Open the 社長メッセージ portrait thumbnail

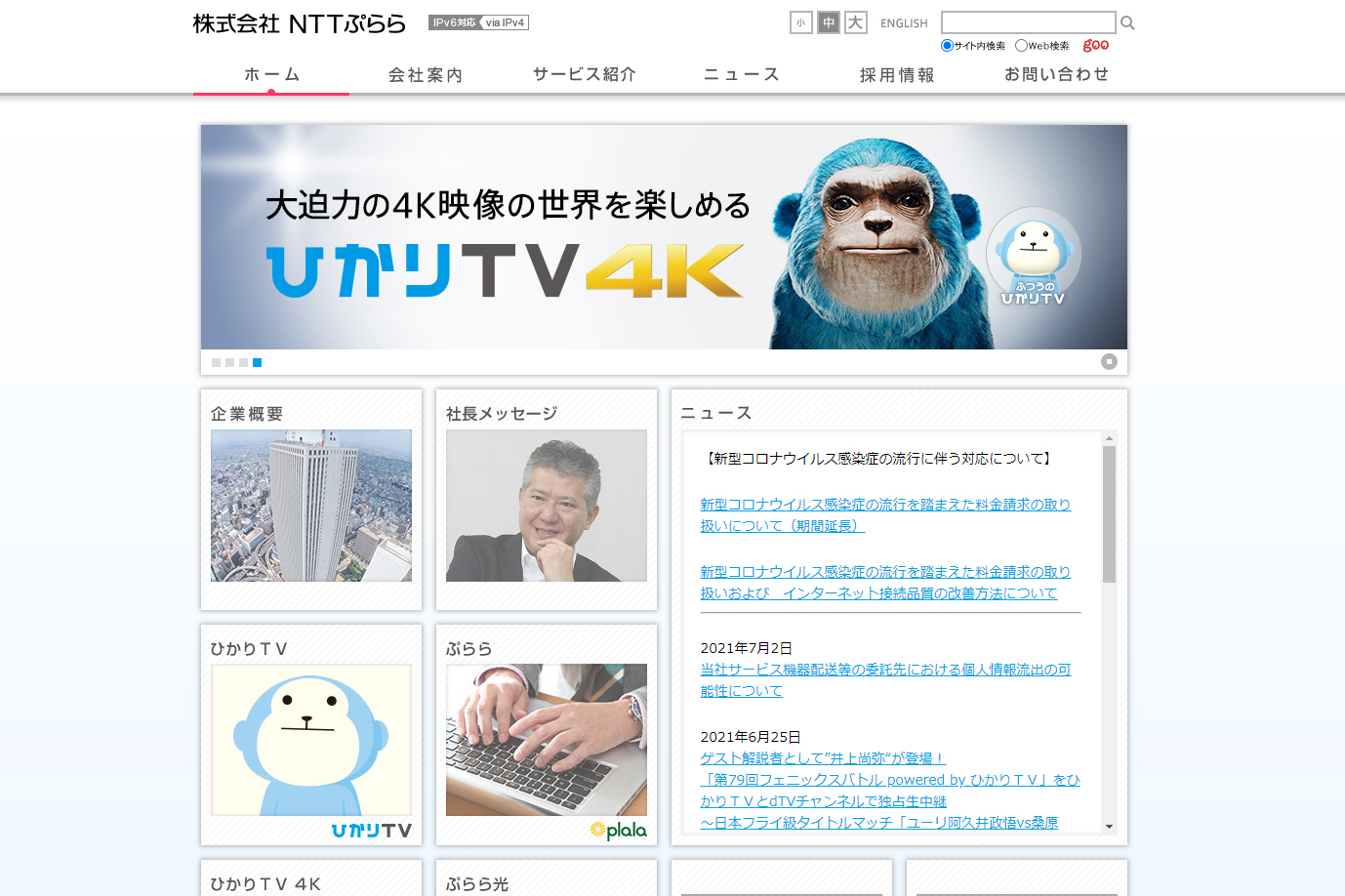pos(547,506)
